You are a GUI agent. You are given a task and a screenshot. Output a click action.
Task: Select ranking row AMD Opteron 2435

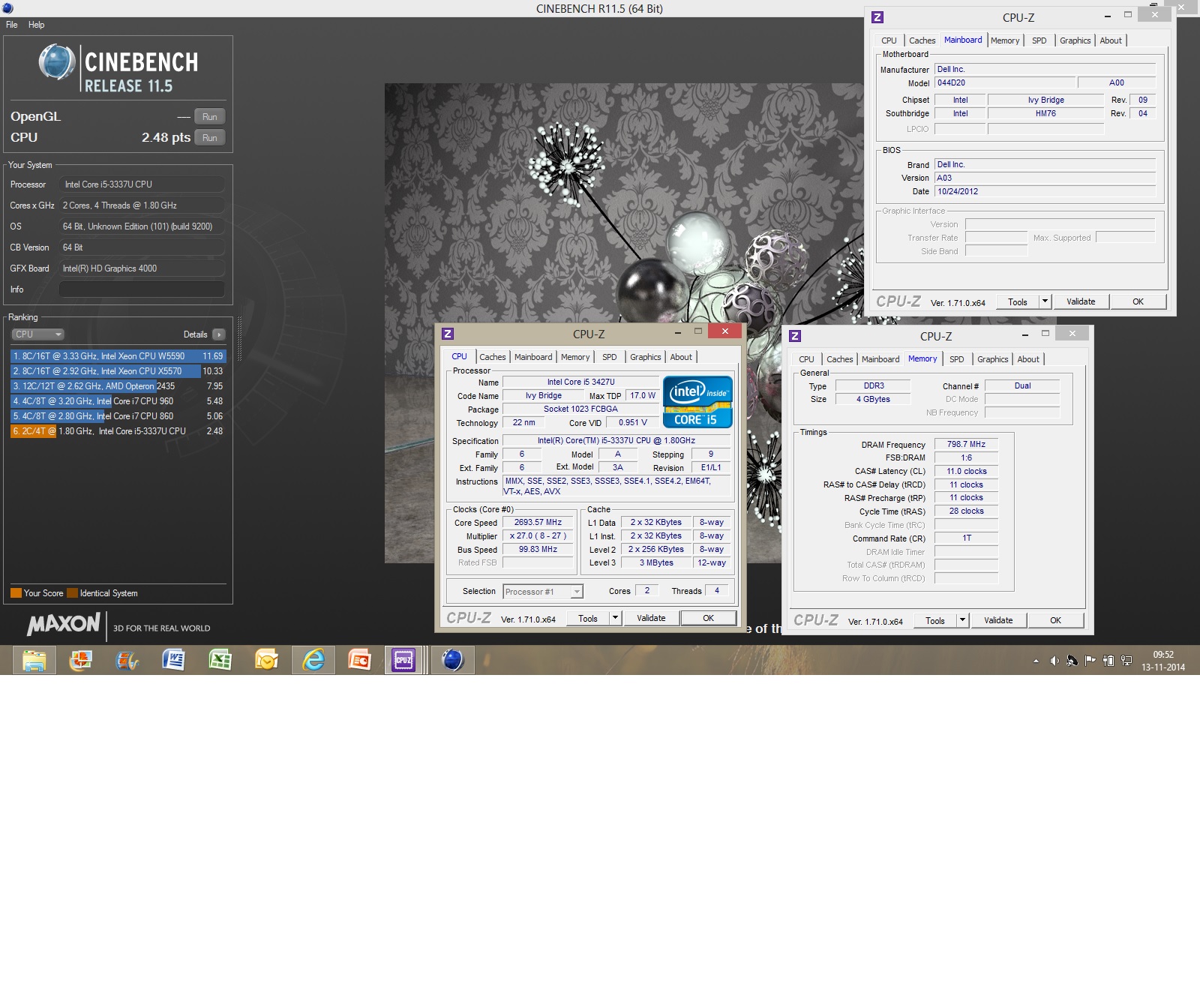click(118, 386)
